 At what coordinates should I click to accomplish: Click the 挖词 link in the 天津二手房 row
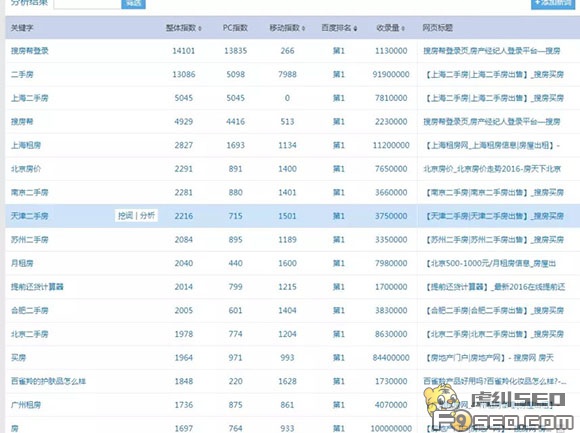tap(125, 216)
